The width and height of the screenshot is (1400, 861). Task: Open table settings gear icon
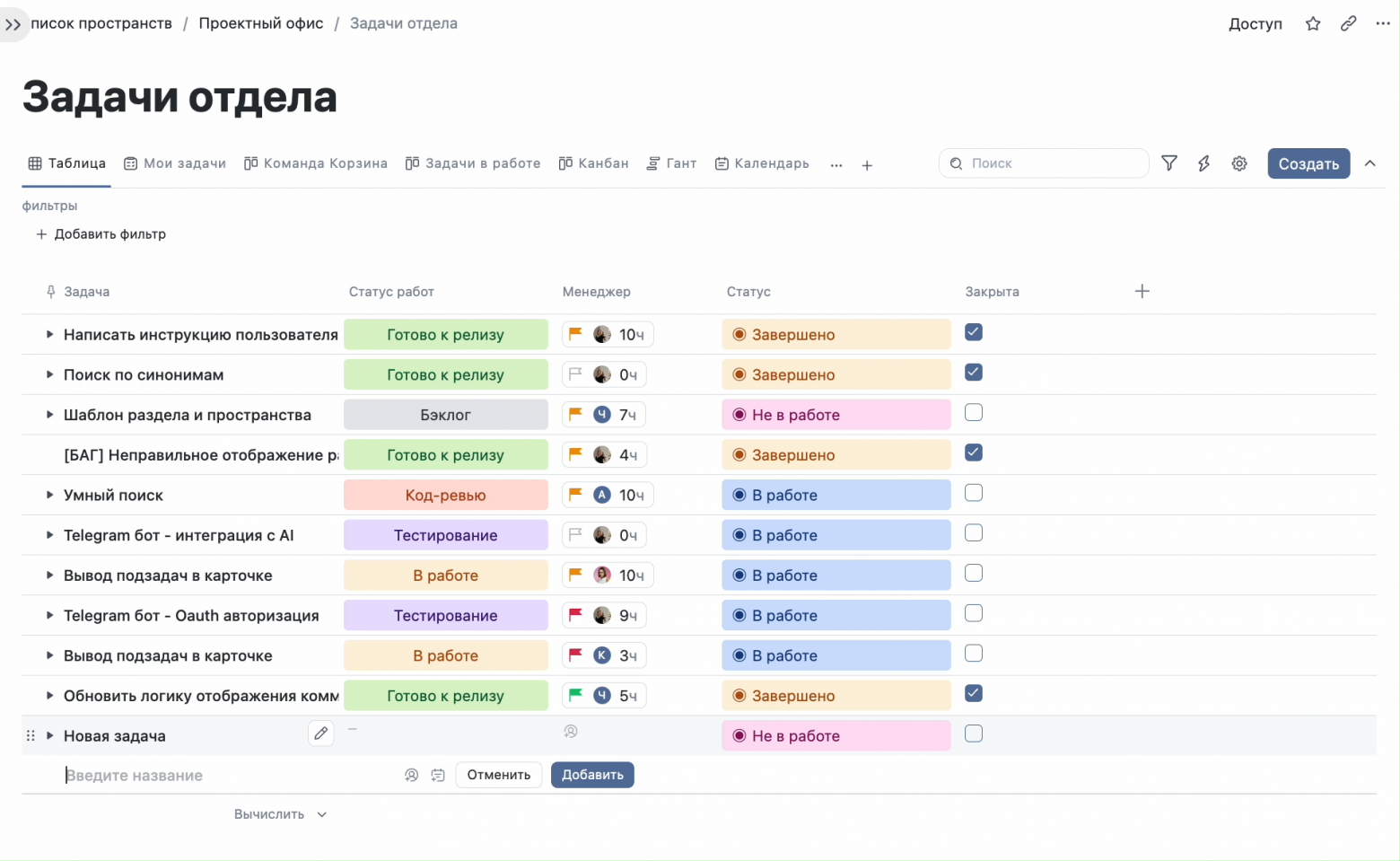(x=1239, y=163)
